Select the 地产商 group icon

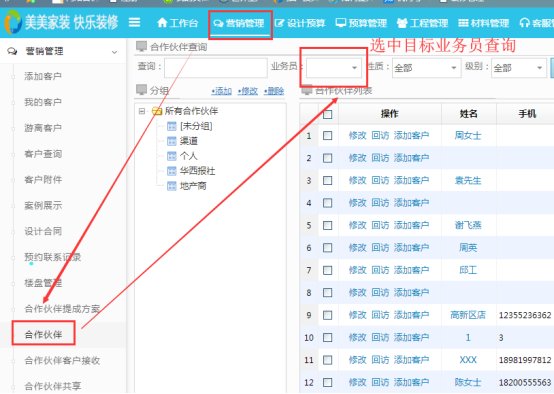pos(171,186)
